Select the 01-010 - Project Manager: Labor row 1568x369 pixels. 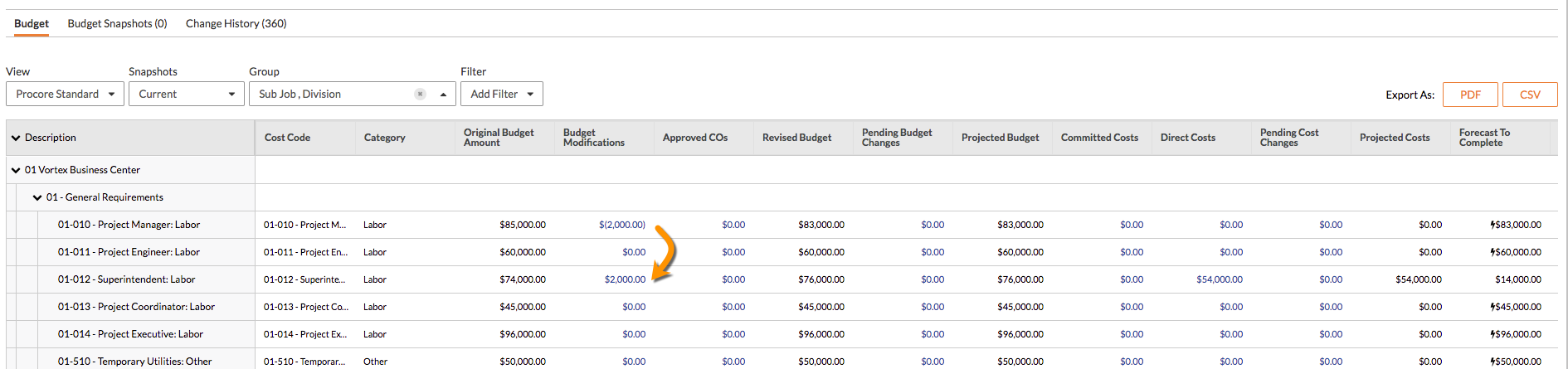tap(129, 225)
